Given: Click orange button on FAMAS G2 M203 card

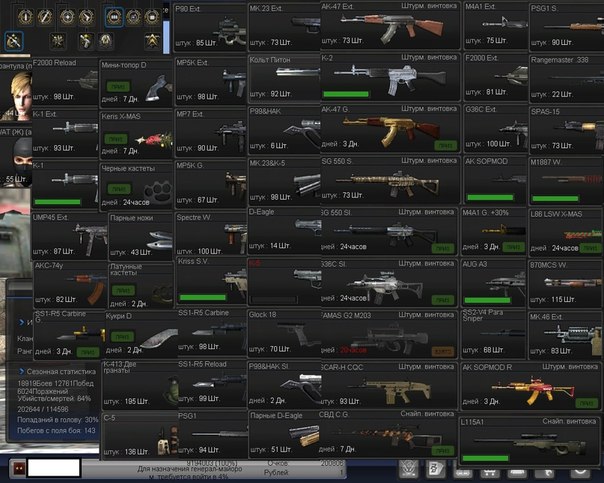Looking at the screenshot, I should pyautogui.click(x=443, y=351).
